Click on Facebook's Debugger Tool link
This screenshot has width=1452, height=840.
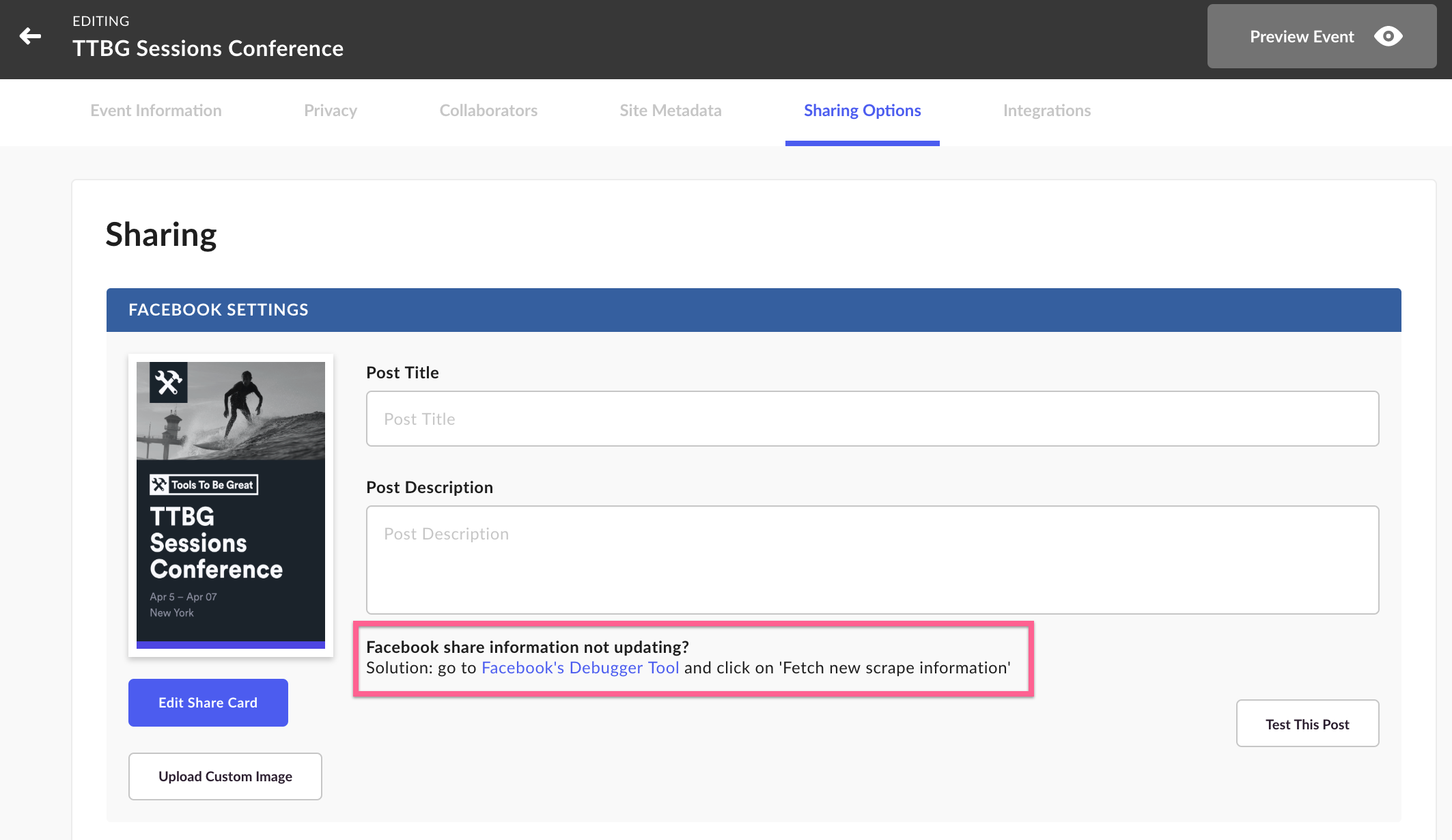click(x=580, y=667)
